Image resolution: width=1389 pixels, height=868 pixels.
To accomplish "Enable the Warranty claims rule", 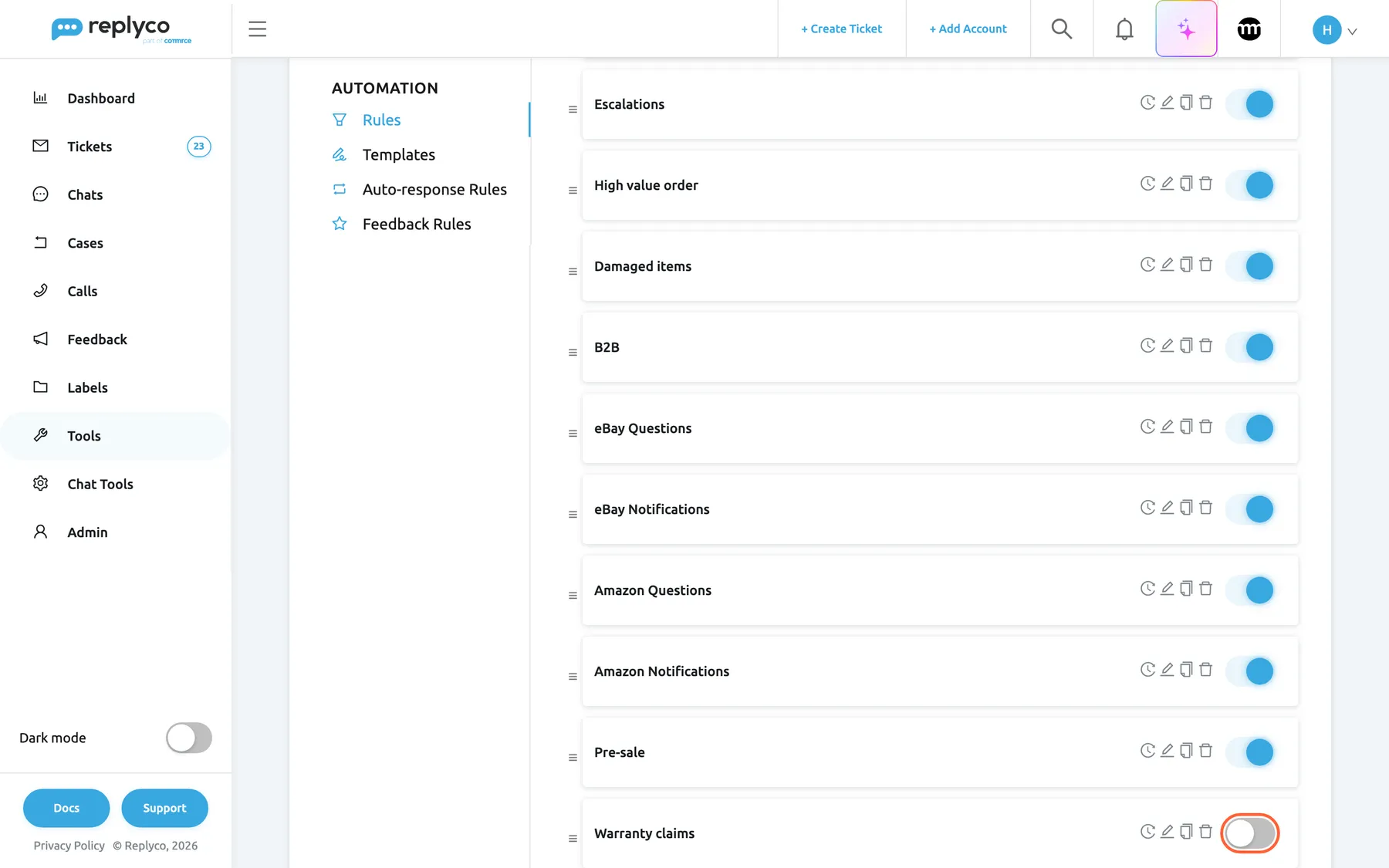I will 1250,833.
